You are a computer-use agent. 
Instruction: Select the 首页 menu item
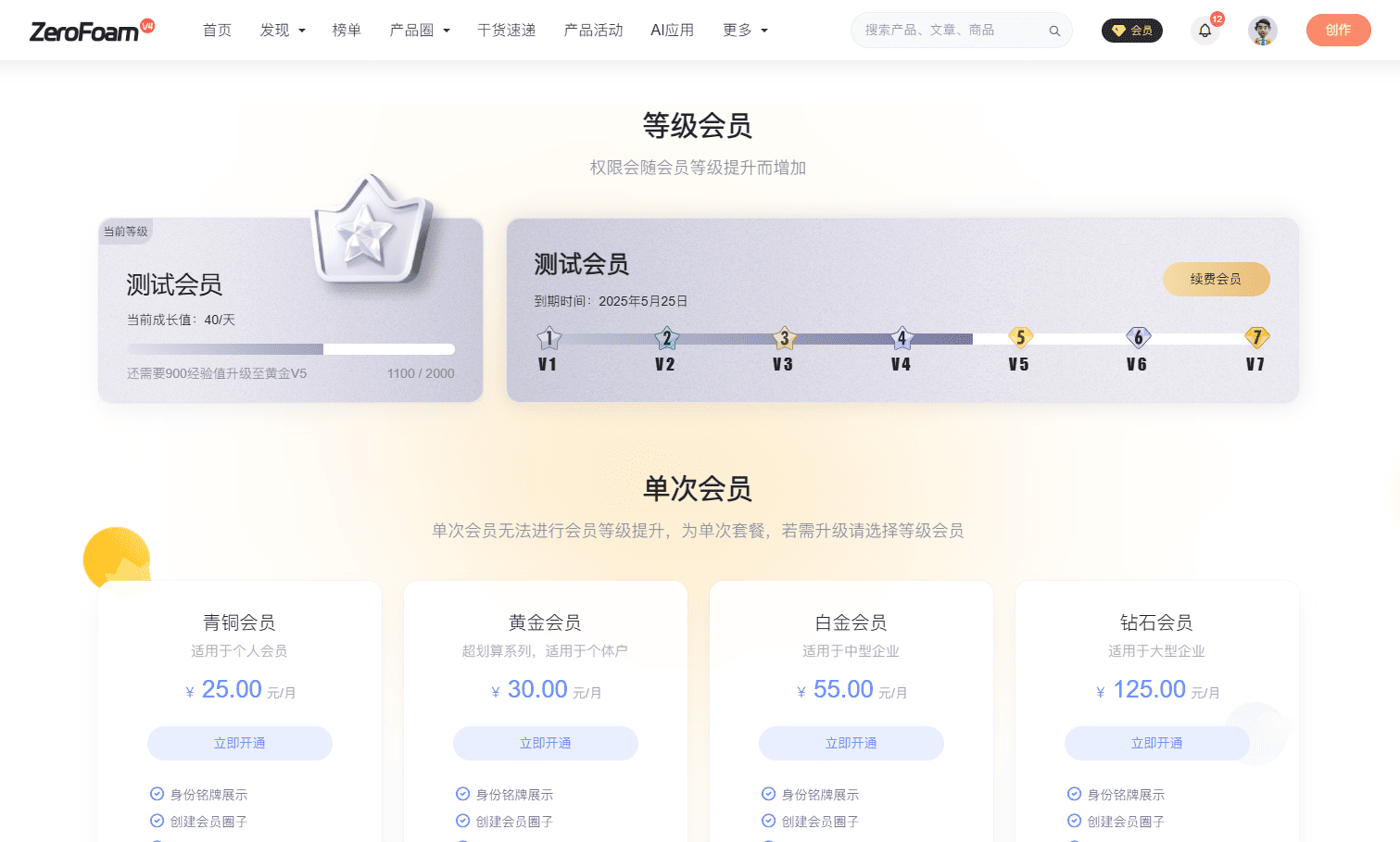click(x=217, y=30)
